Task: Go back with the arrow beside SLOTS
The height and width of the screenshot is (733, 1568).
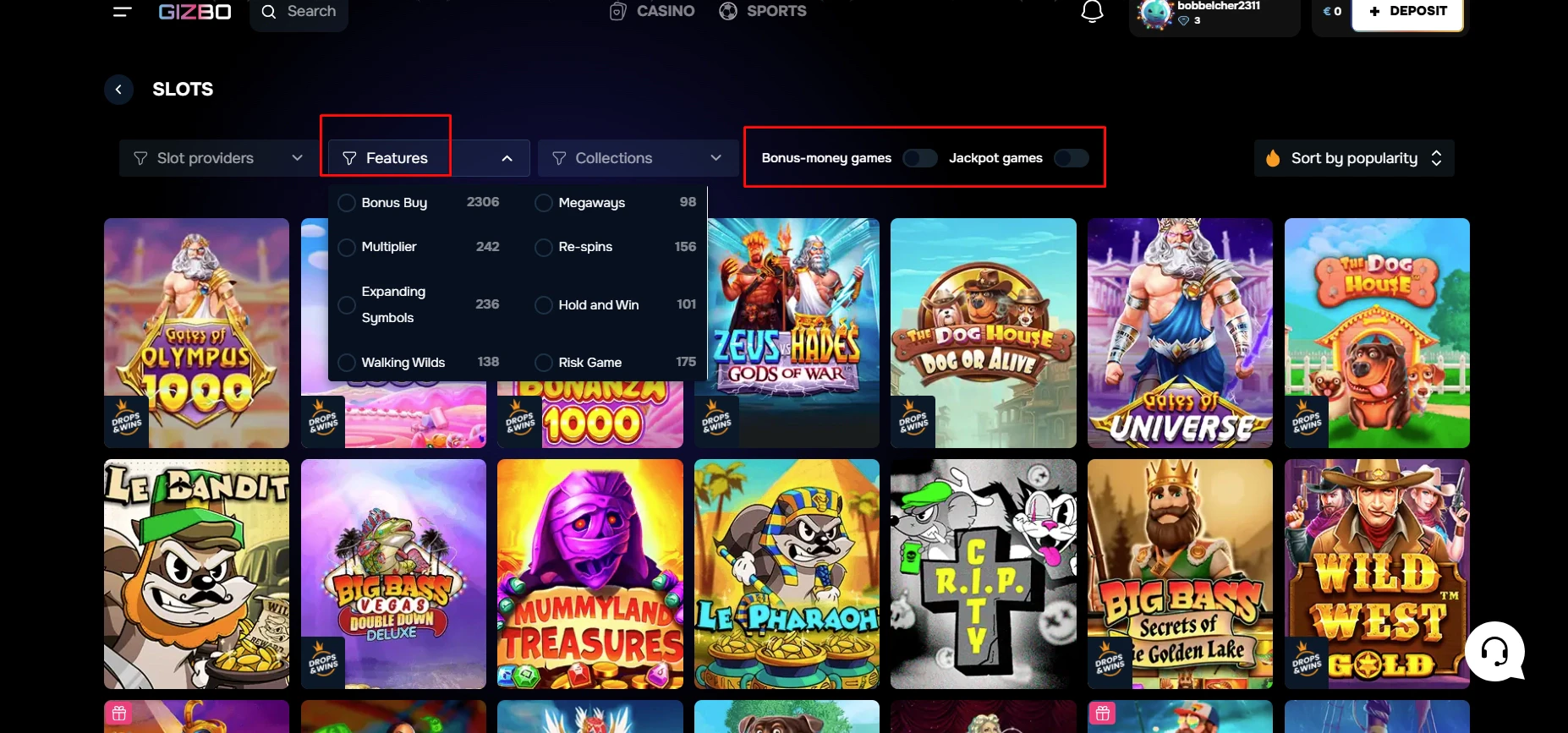Action: coord(118,90)
